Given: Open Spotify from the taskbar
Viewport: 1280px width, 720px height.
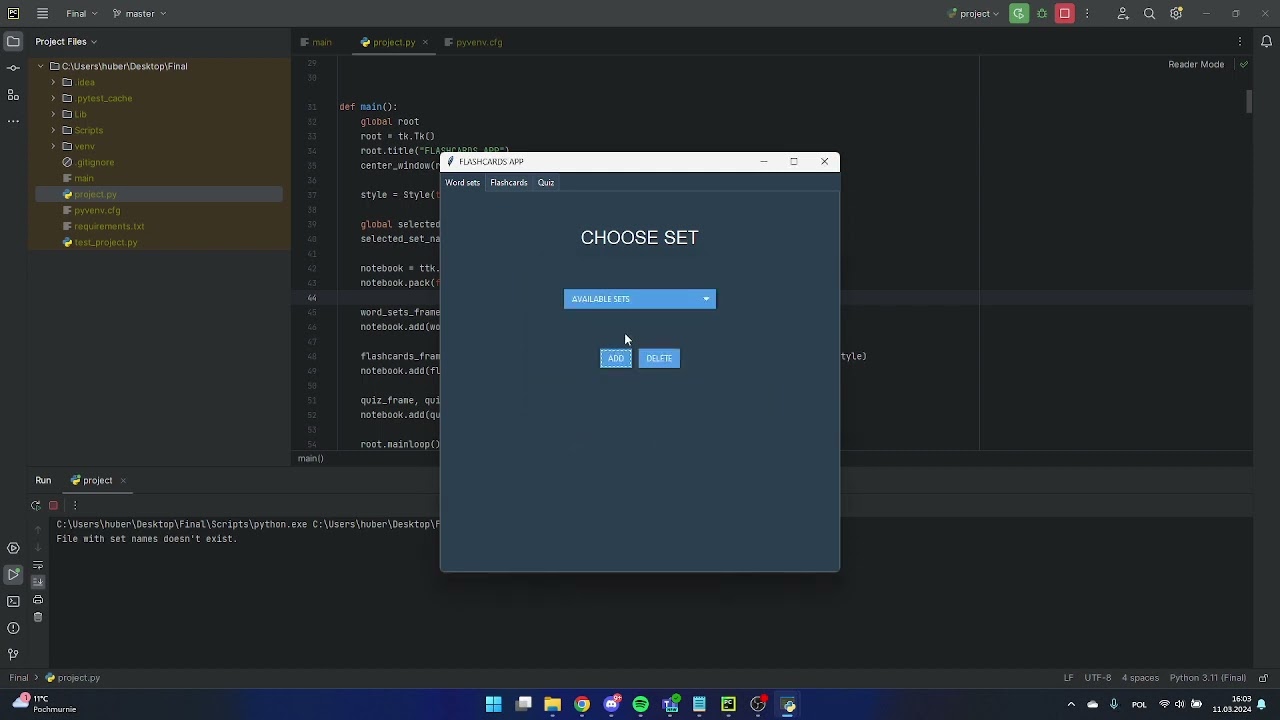Looking at the screenshot, I should pyautogui.click(x=640, y=705).
